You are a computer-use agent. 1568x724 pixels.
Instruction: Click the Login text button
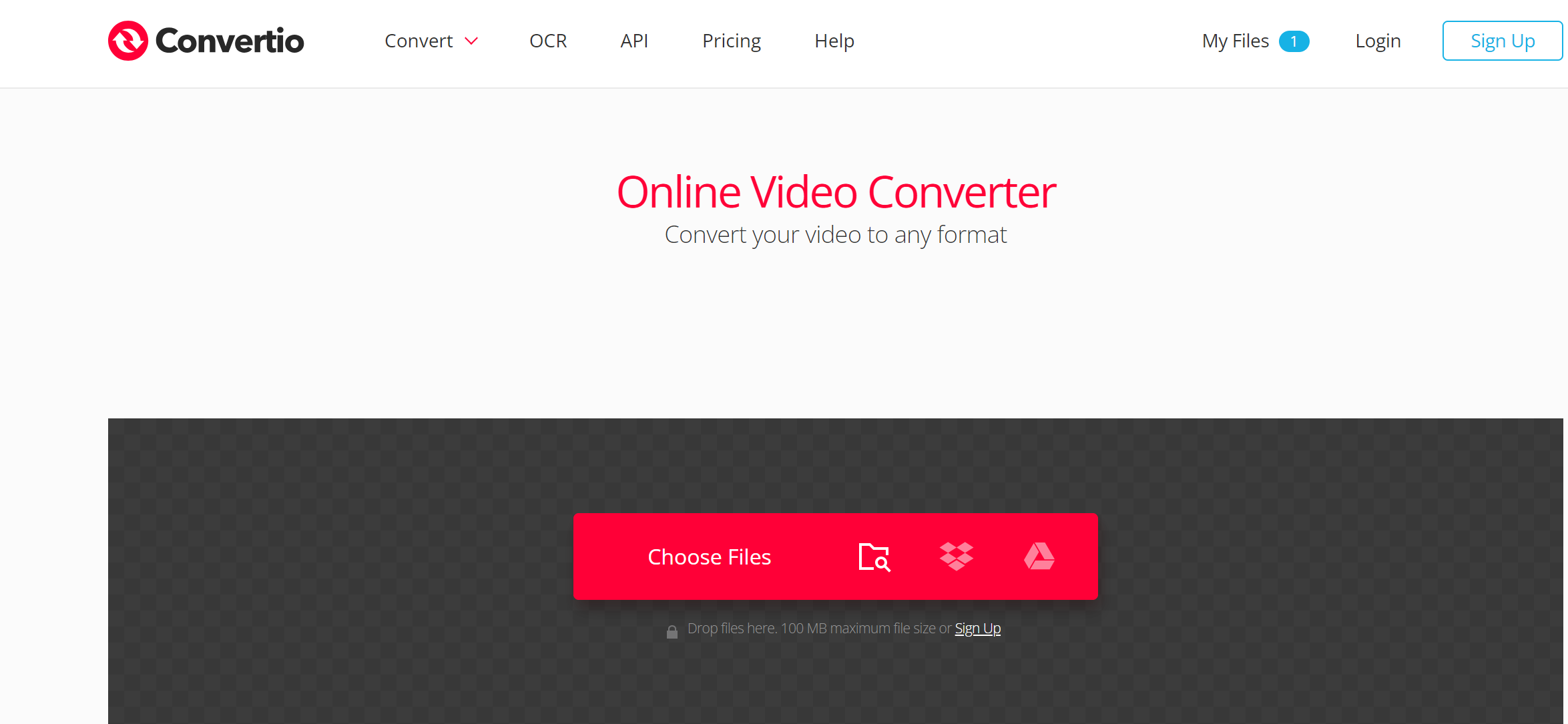pos(1377,40)
